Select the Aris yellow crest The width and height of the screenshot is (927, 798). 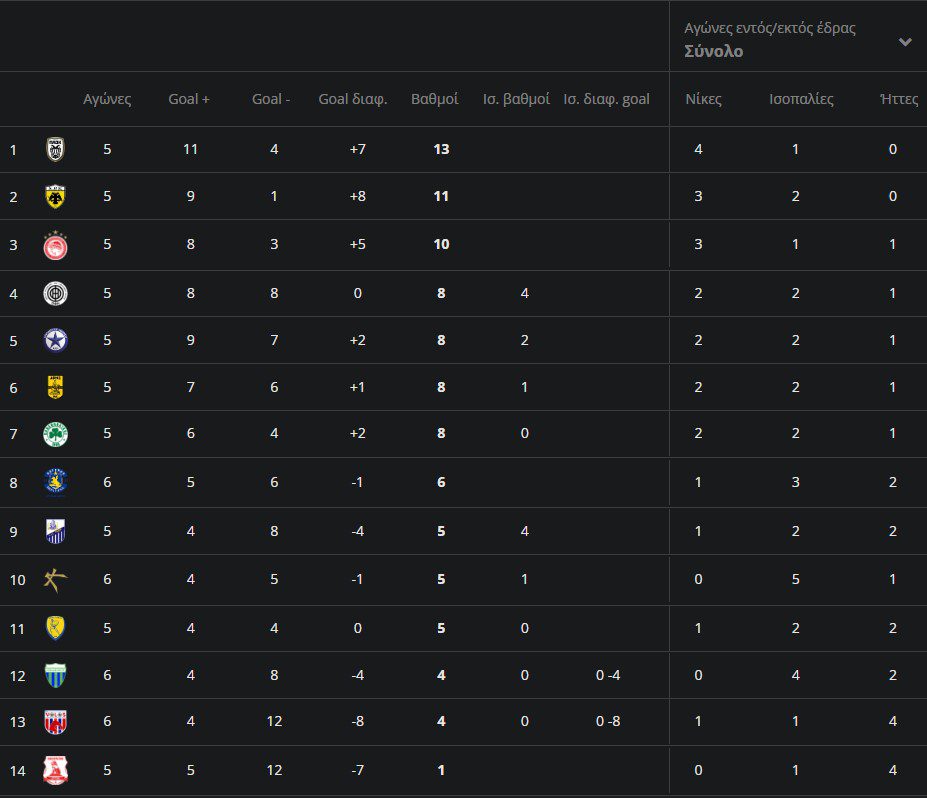pyautogui.click(x=55, y=387)
